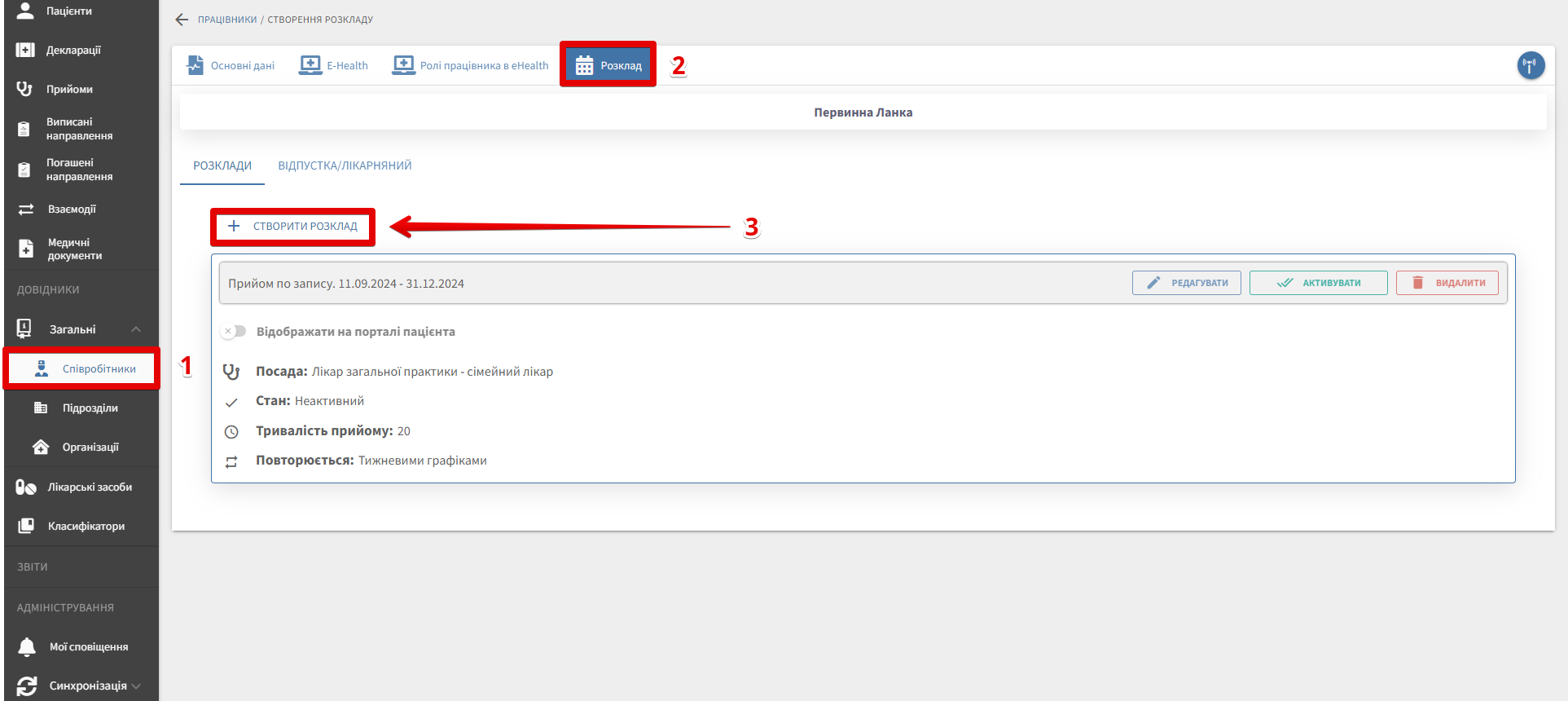The width and height of the screenshot is (1568, 701).
Task: Open the E-Health tab
Action: (x=334, y=65)
